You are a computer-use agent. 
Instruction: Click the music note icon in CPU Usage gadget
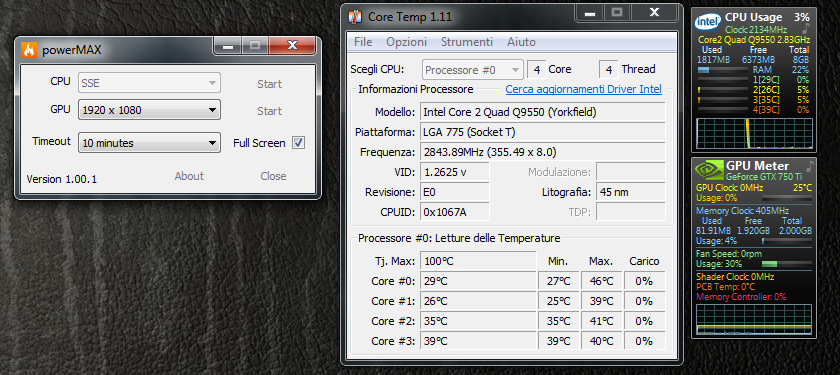tap(805, 28)
